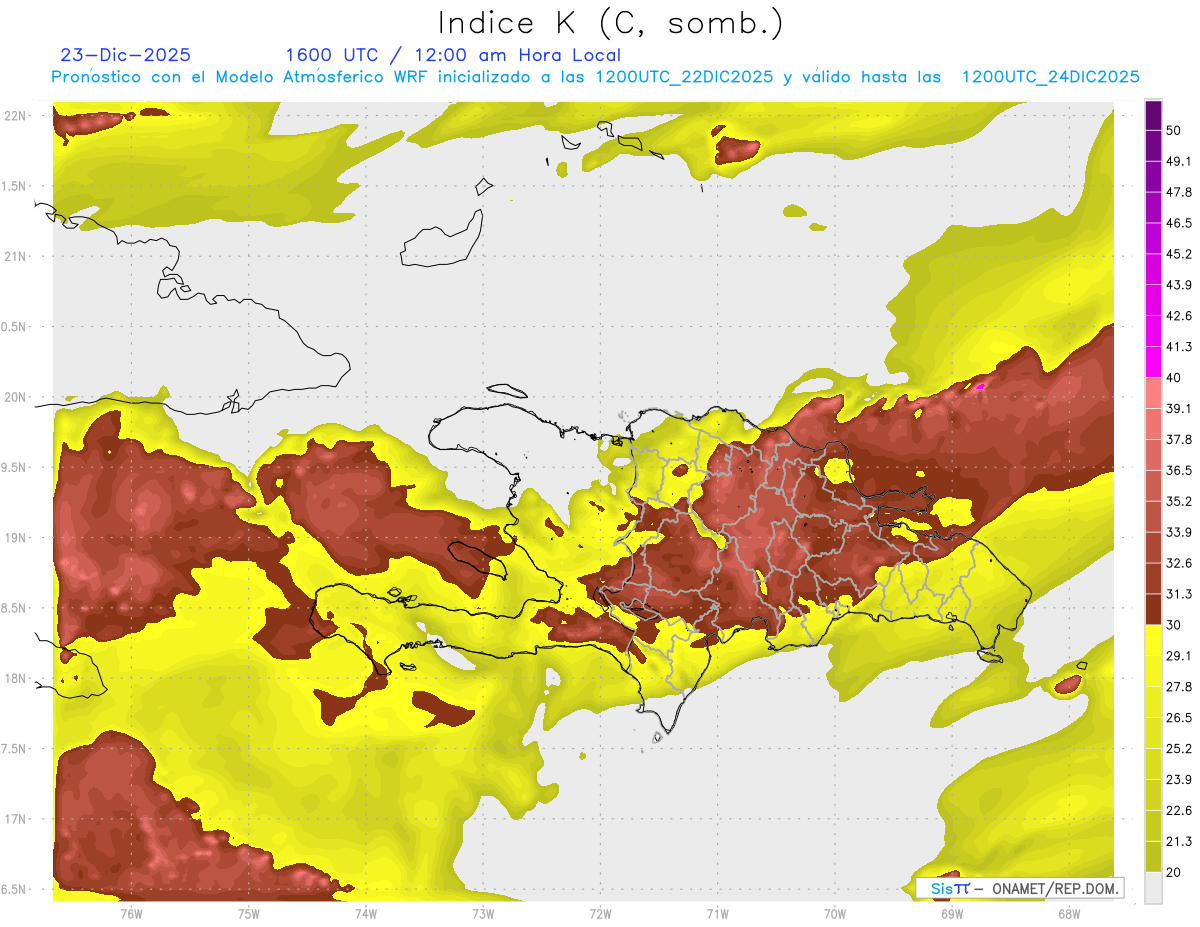Image resolution: width=1200 pixels, height=927 pixels.
Task: Click the '20' color bar value
Action: click(x=1175, y=873)
